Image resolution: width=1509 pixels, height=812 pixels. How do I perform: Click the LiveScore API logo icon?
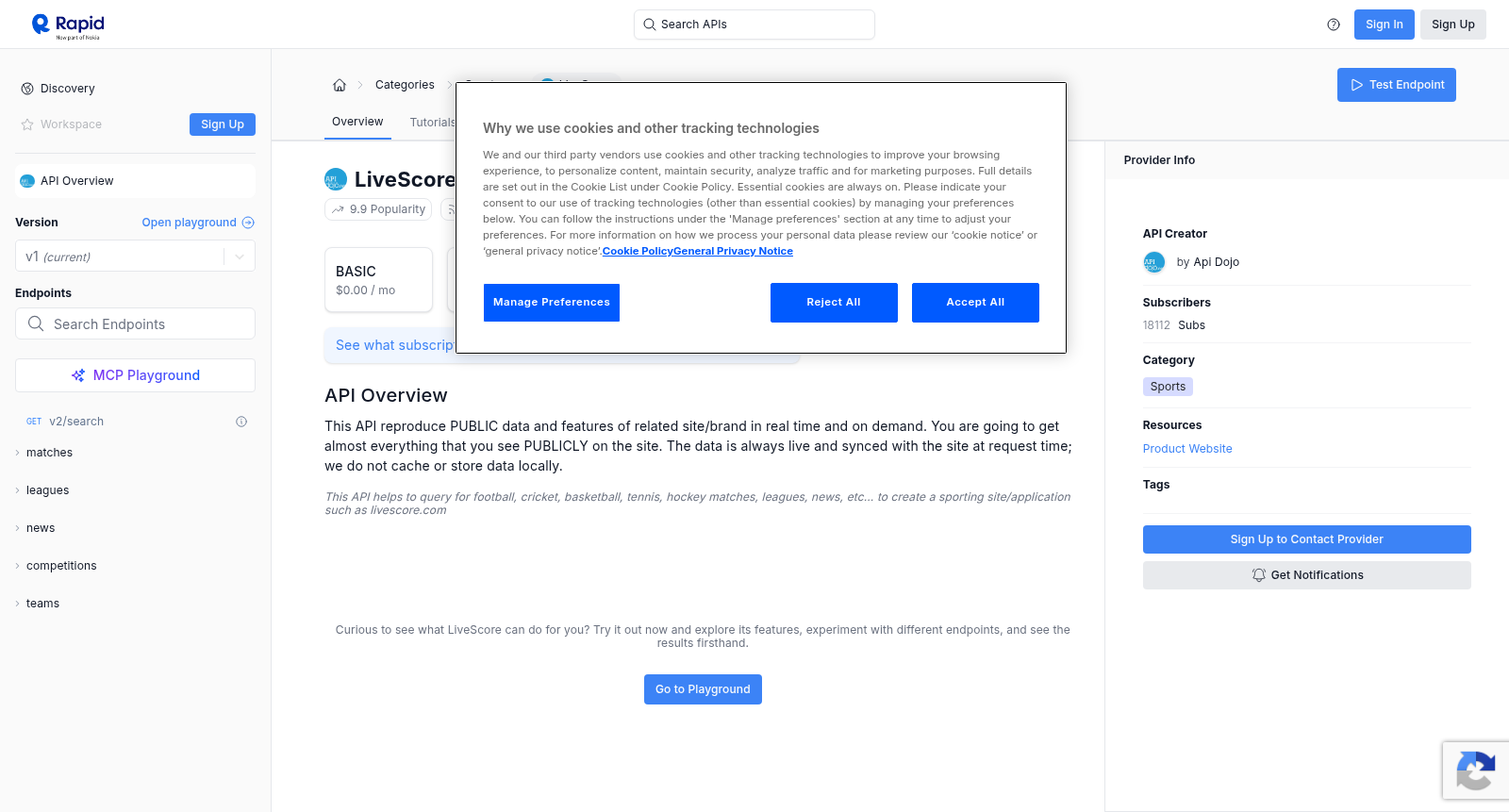tap(336, 179)
